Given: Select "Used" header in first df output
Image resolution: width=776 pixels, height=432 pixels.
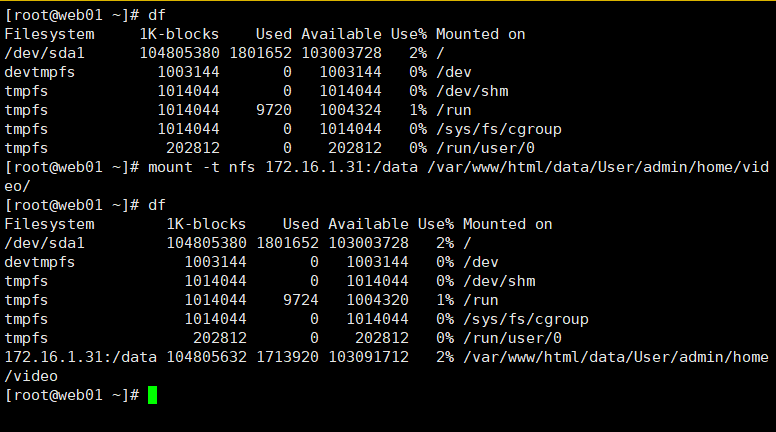Looking at the screenshot, I should 274,34.
